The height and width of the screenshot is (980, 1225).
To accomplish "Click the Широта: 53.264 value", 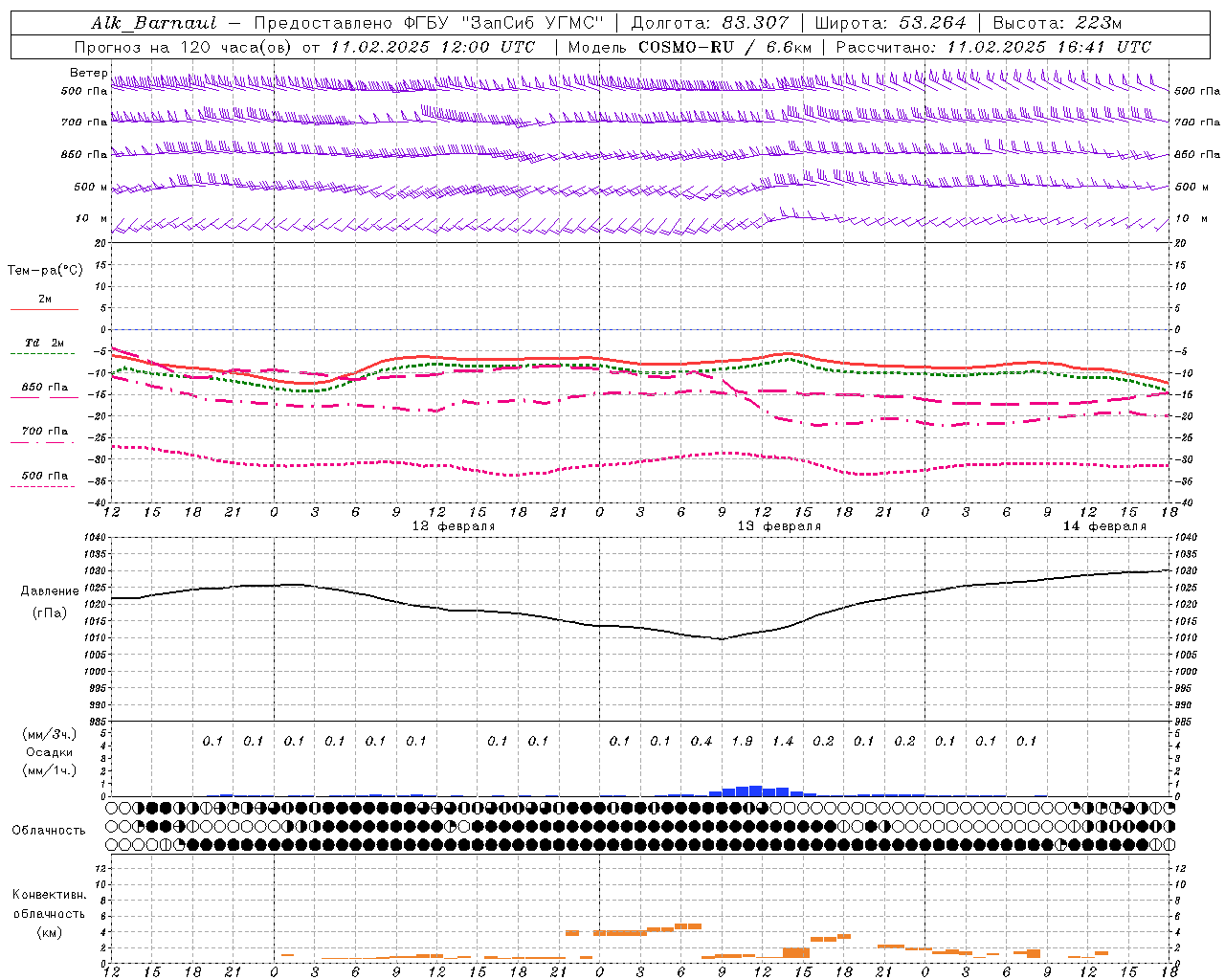I will tap(891, 23).
